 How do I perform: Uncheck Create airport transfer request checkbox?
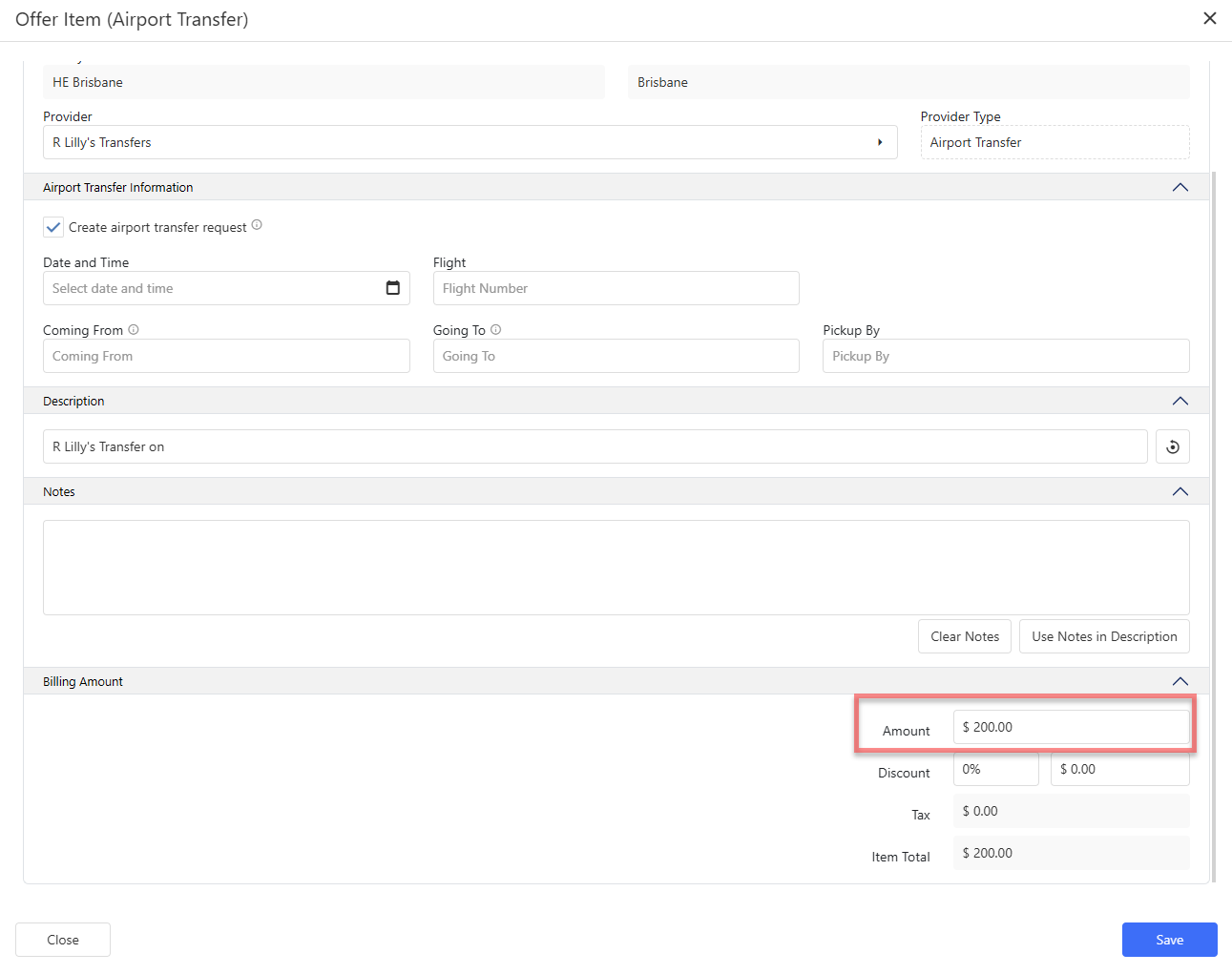click(x=53, y=227)
